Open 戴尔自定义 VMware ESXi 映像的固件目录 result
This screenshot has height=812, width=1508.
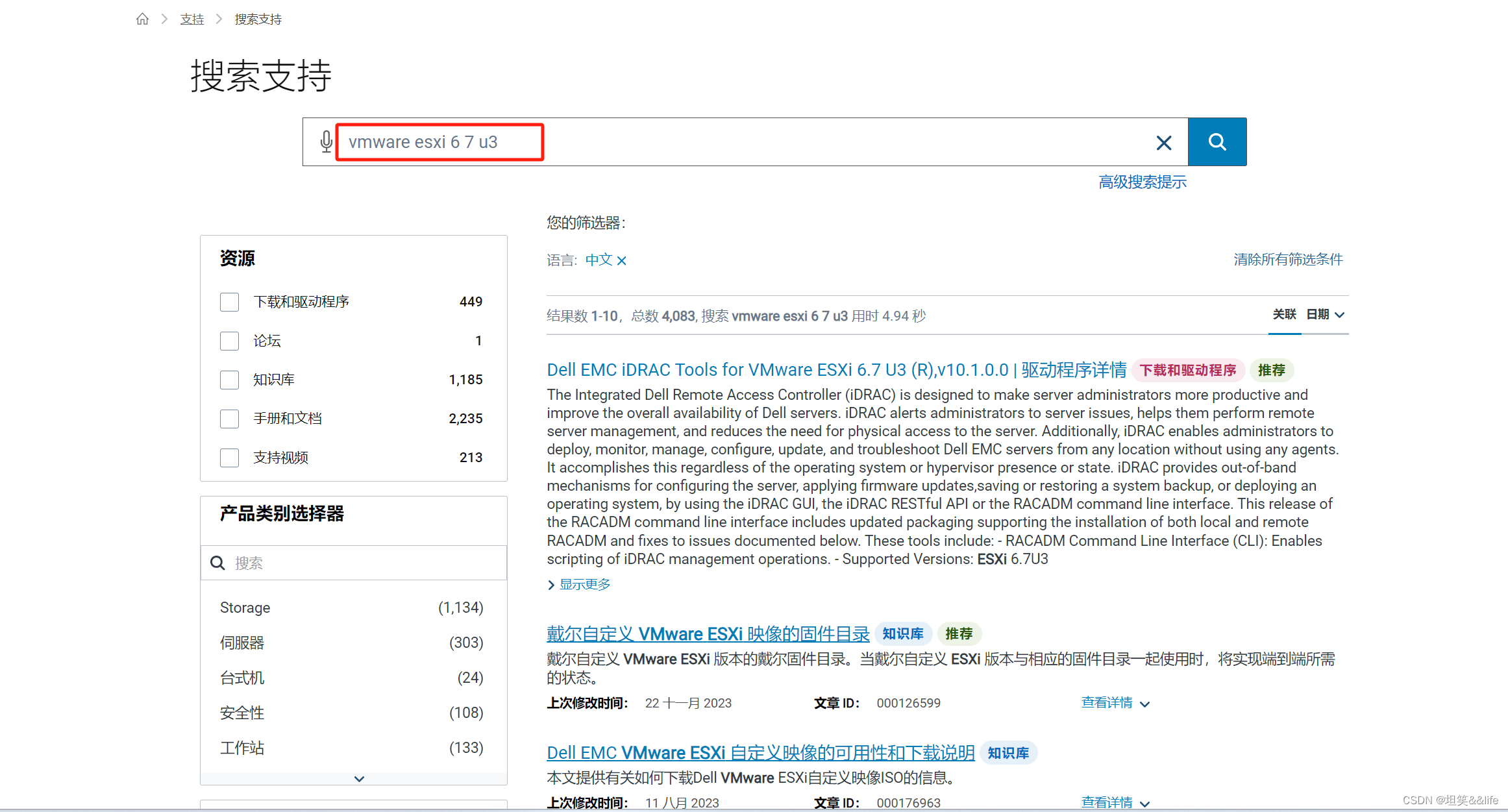[x=708, y=634]
